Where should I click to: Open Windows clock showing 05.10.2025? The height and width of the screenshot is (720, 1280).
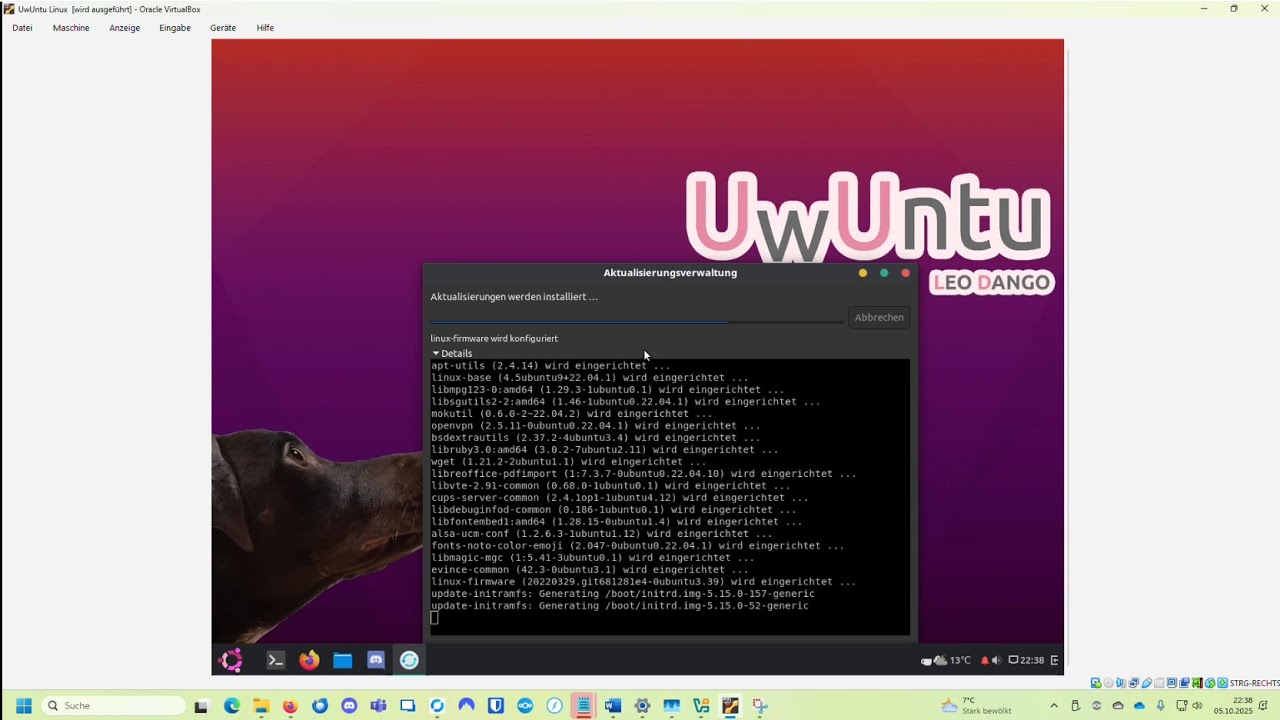1233,705
